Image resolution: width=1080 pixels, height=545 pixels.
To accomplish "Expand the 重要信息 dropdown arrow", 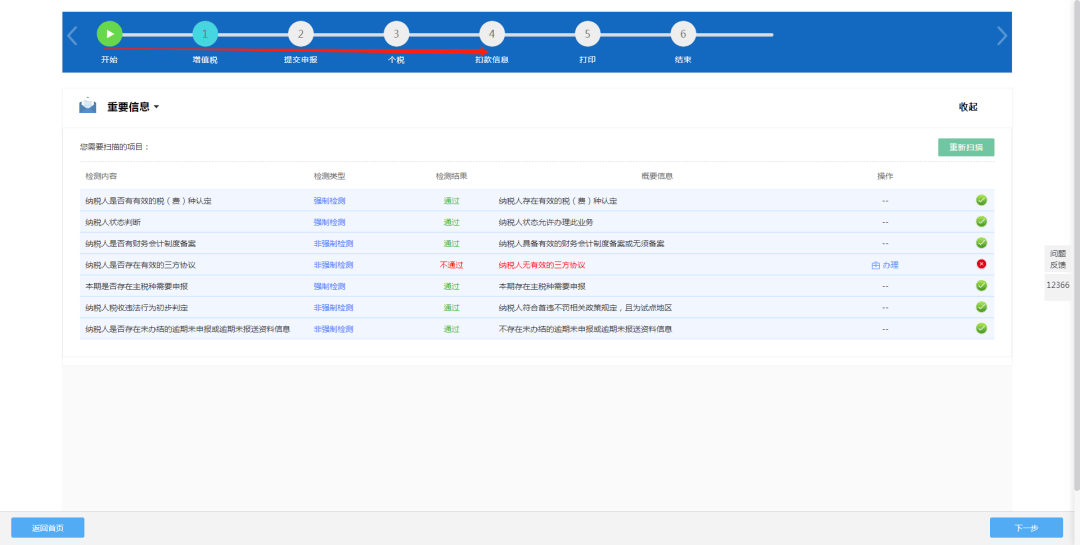I will click(x=157, y=107).
